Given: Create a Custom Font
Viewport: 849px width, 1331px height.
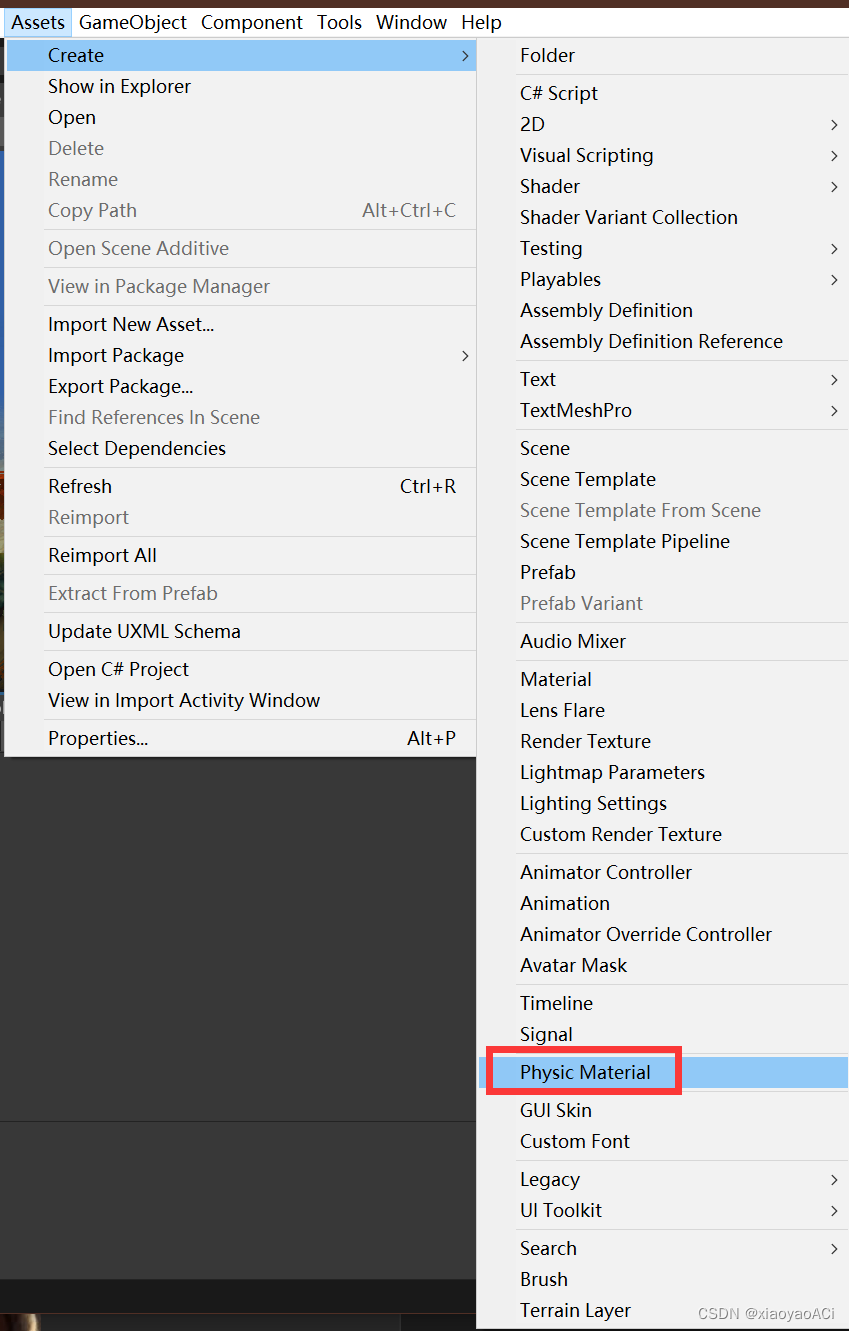Looking at the screenshot, I should (663, 1141).
